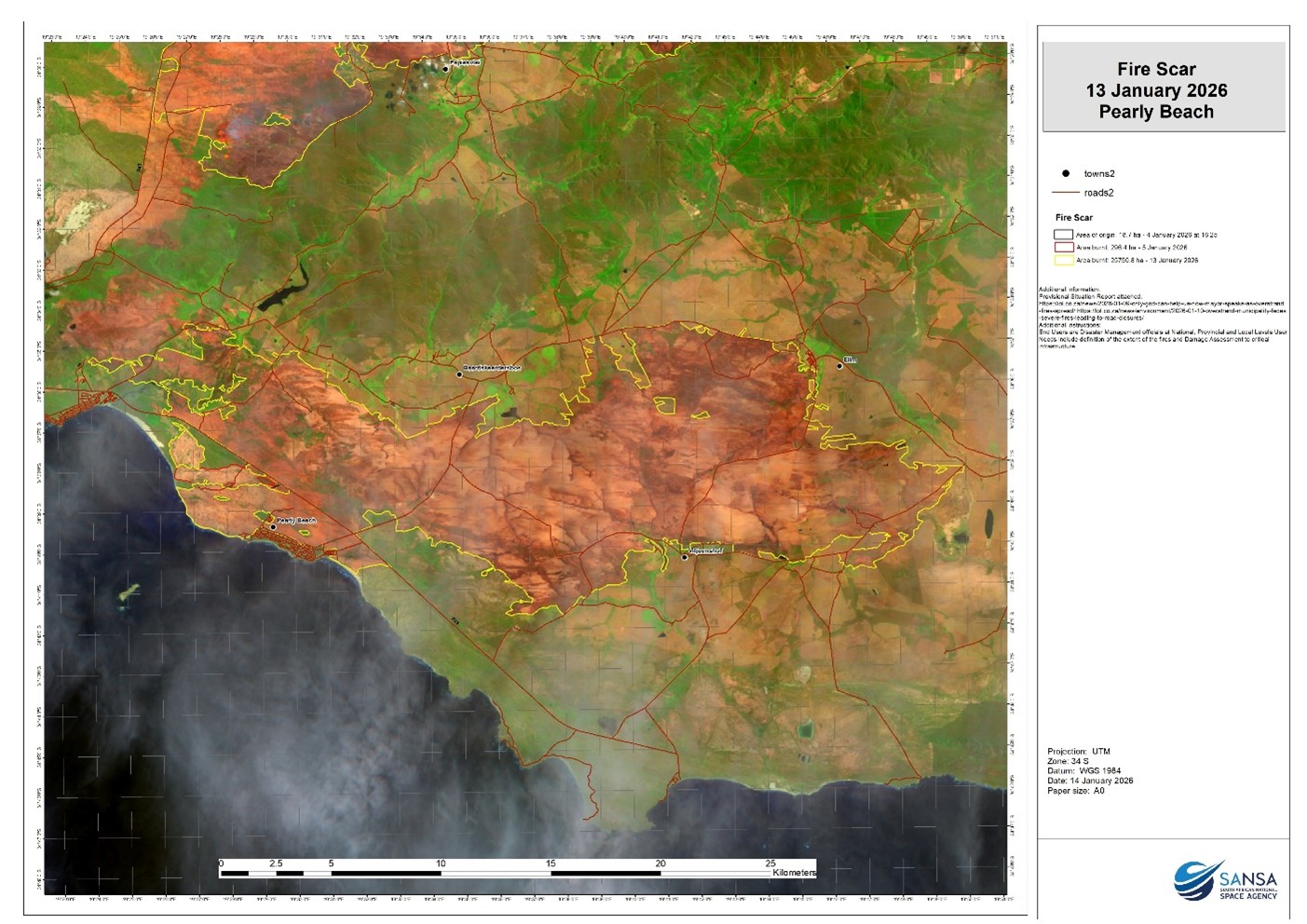Click the 'Paper size: A0' line

point(1076,791)
